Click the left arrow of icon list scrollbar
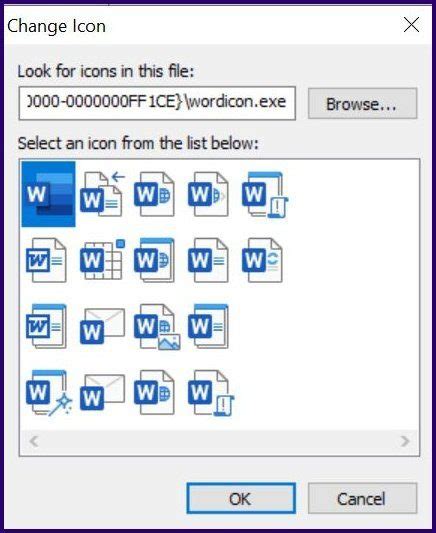This screenshot has width=436, height=533. 34,441
